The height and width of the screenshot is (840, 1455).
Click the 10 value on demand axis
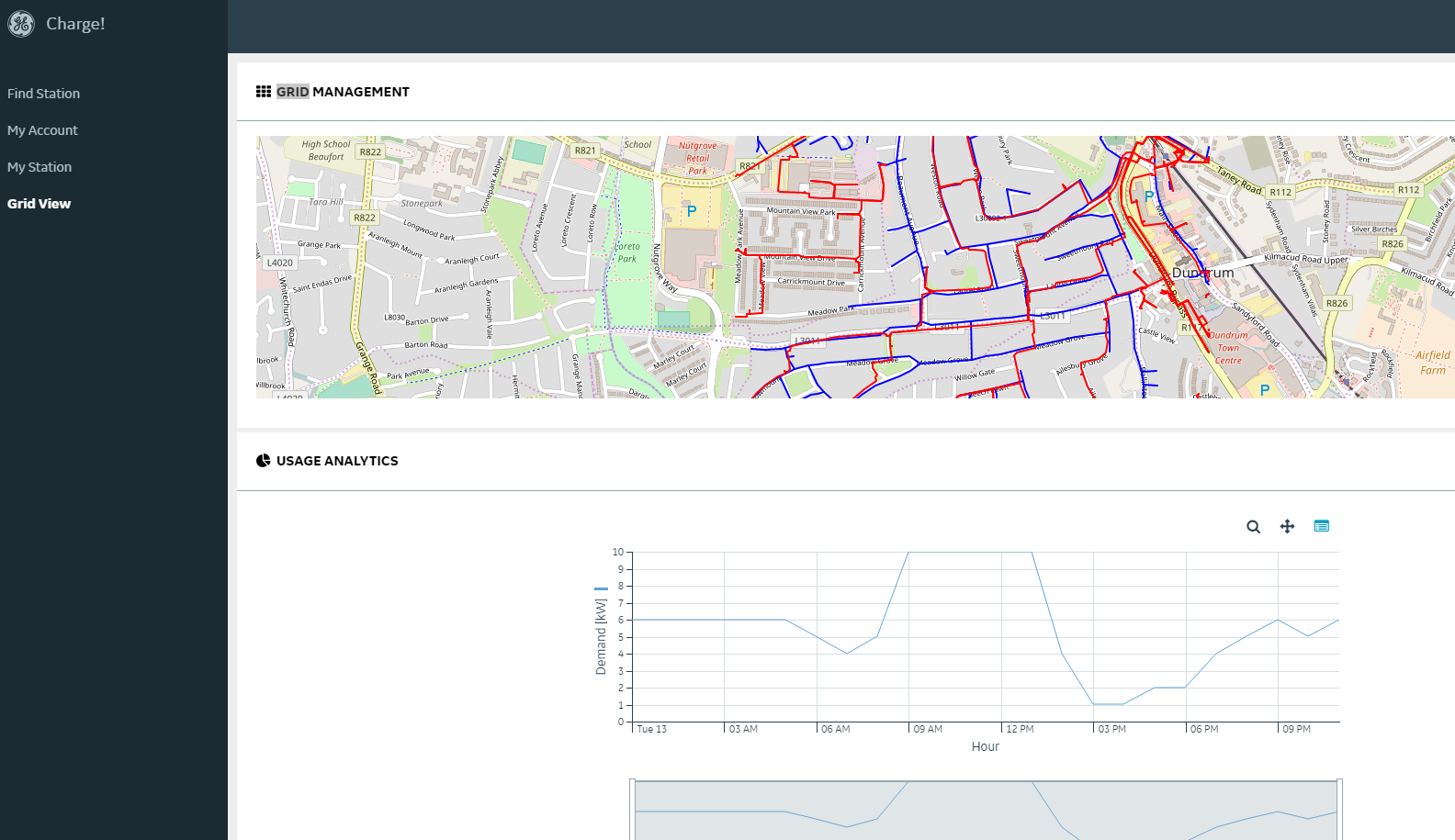tap(618, 552)
